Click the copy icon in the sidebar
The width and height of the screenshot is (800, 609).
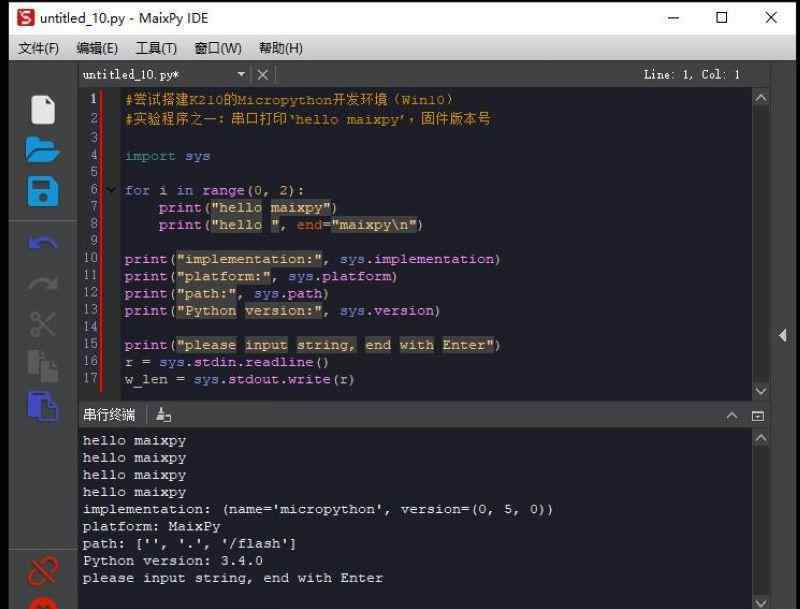[43, 366]
